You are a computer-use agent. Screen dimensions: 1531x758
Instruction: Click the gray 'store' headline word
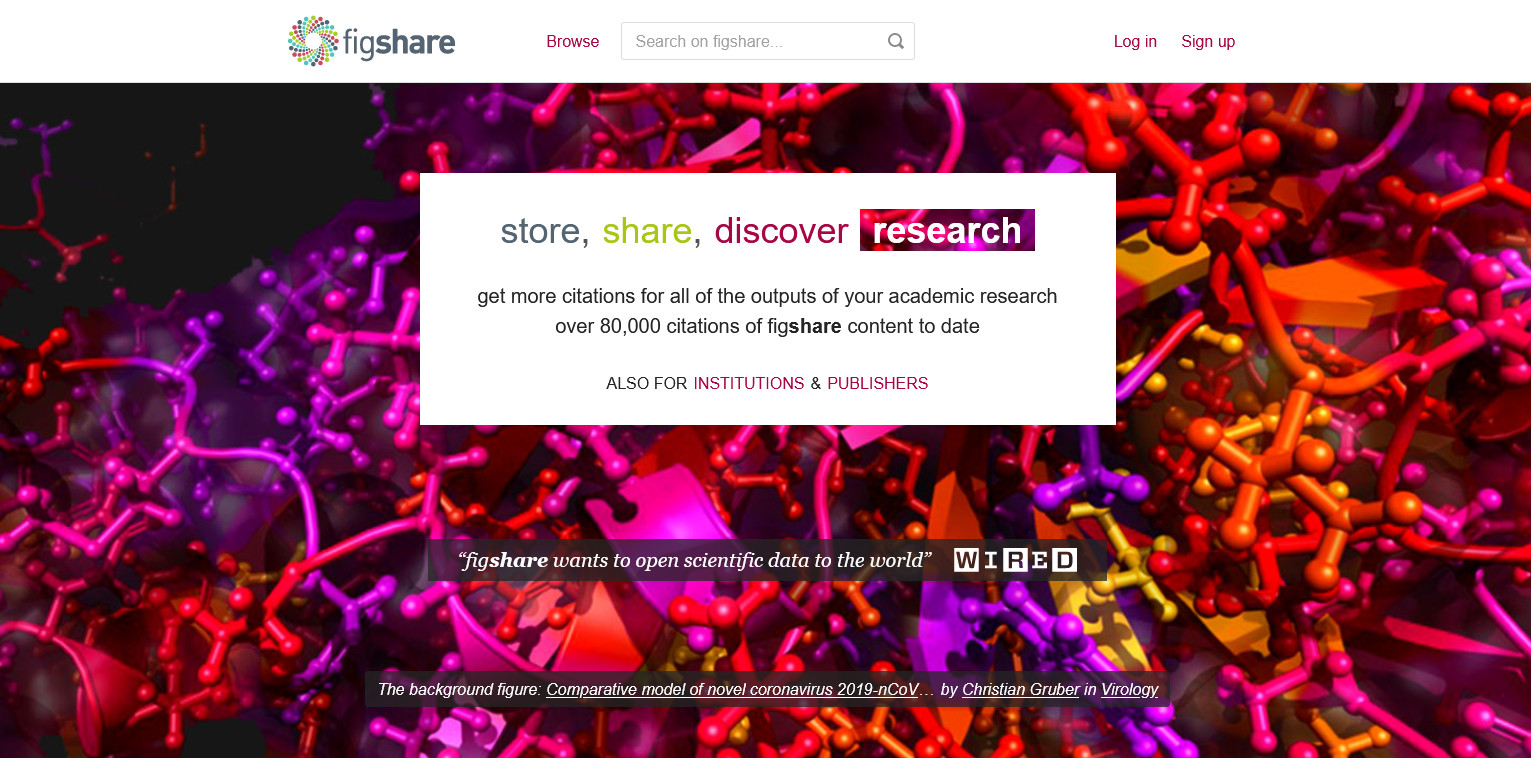[540, 231]
